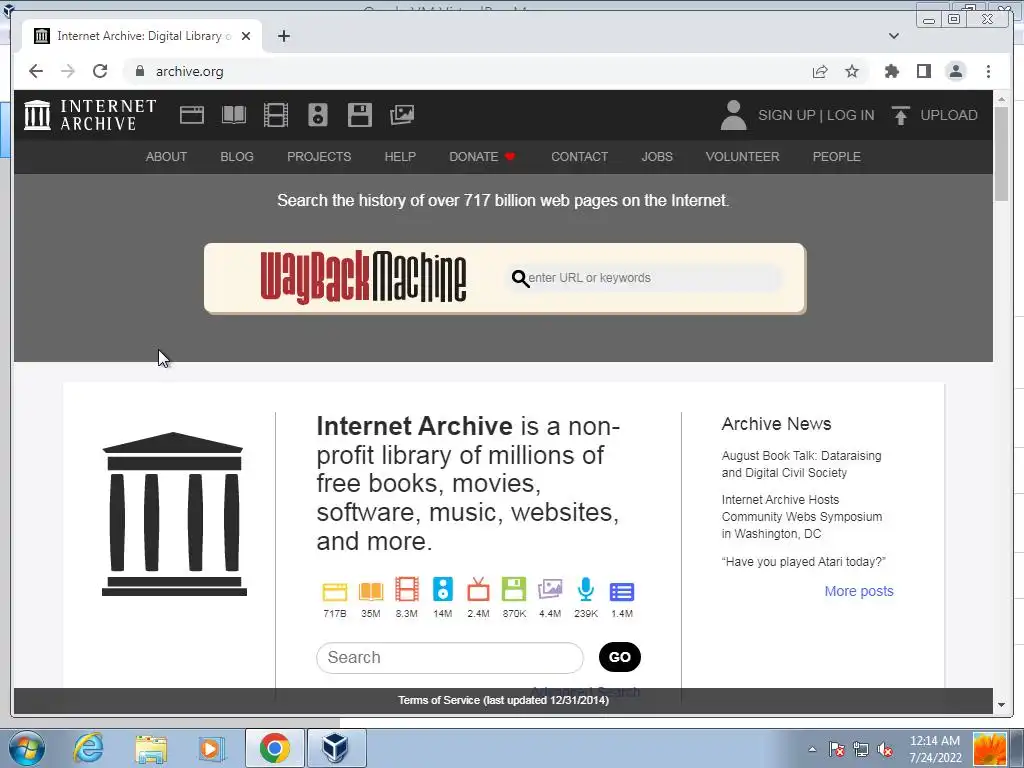The height and width of the screenshot is (768, 1024).
Task: Switch to VirtualBox taskbar icon
Action: (337, 748)
